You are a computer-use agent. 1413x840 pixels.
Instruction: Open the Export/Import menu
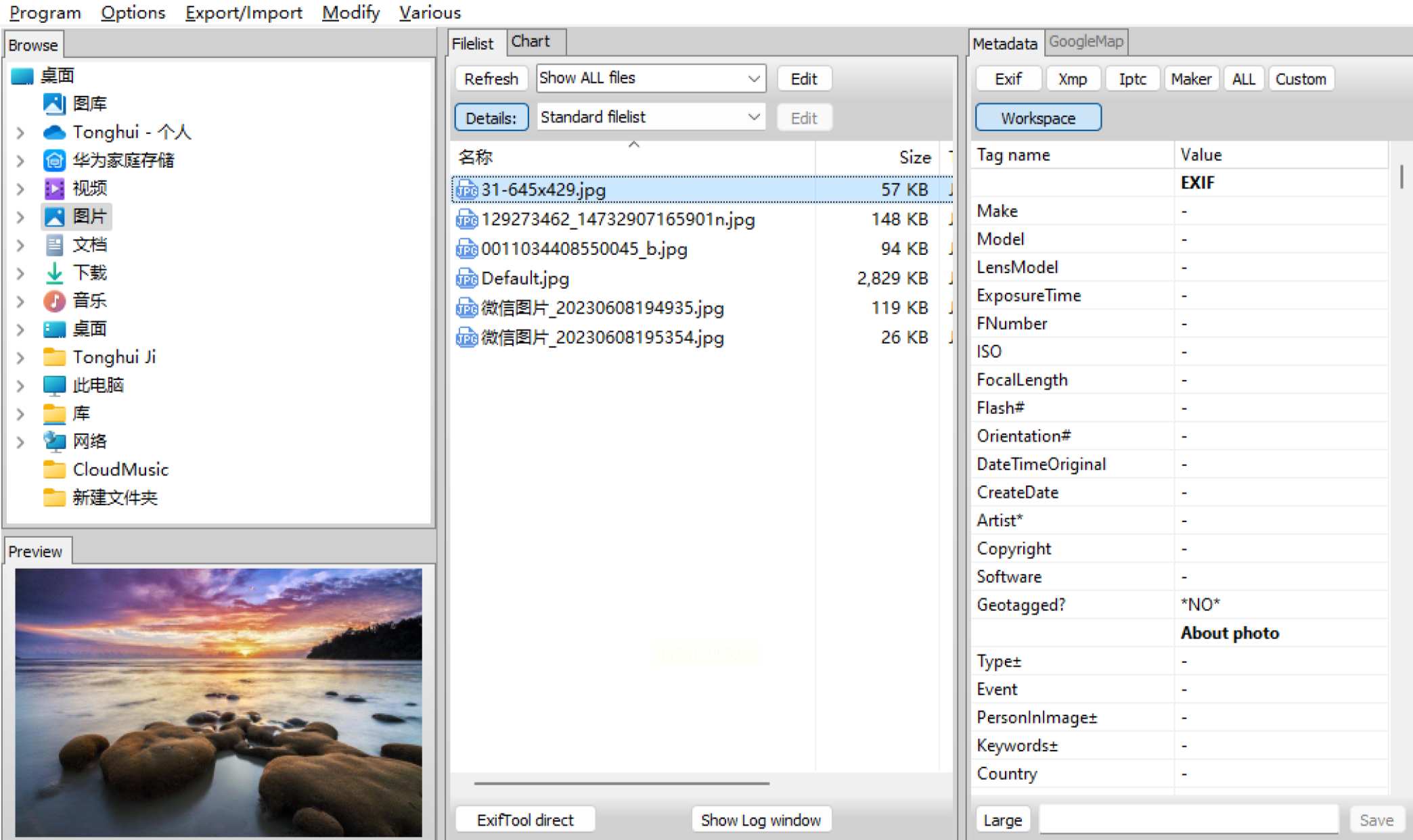243,12
